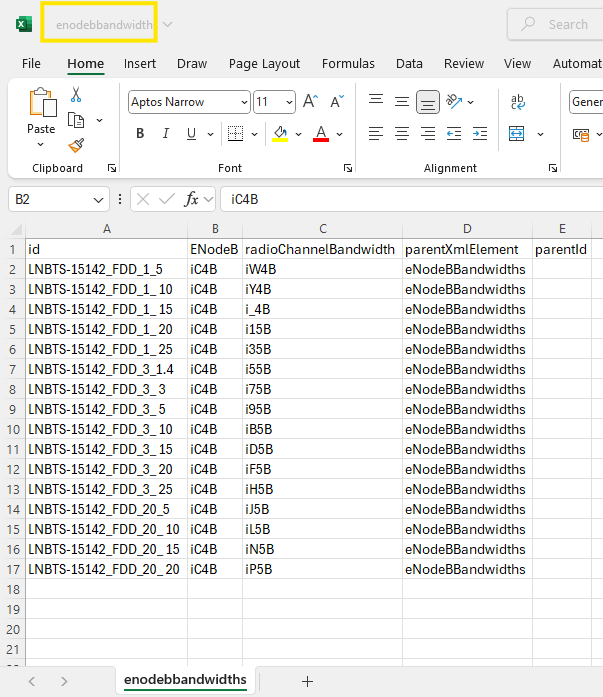This screenshot has height=697, width=603.
Task: Open the font name dropdown
Action: 244,102
